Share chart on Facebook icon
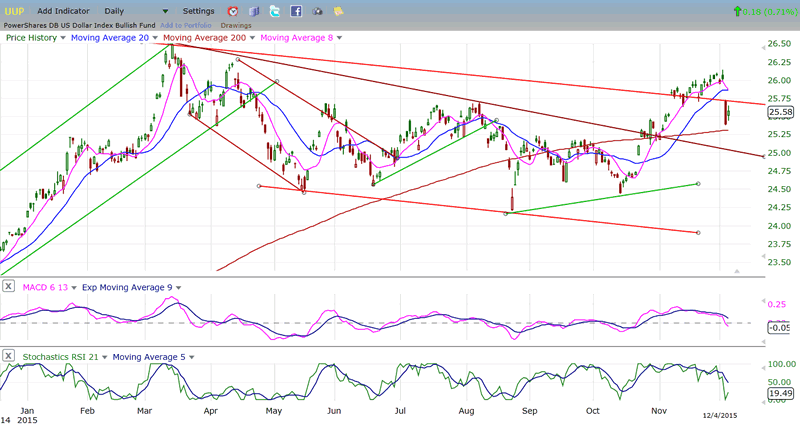Screen dimensions: 800x425 (297, 11)
